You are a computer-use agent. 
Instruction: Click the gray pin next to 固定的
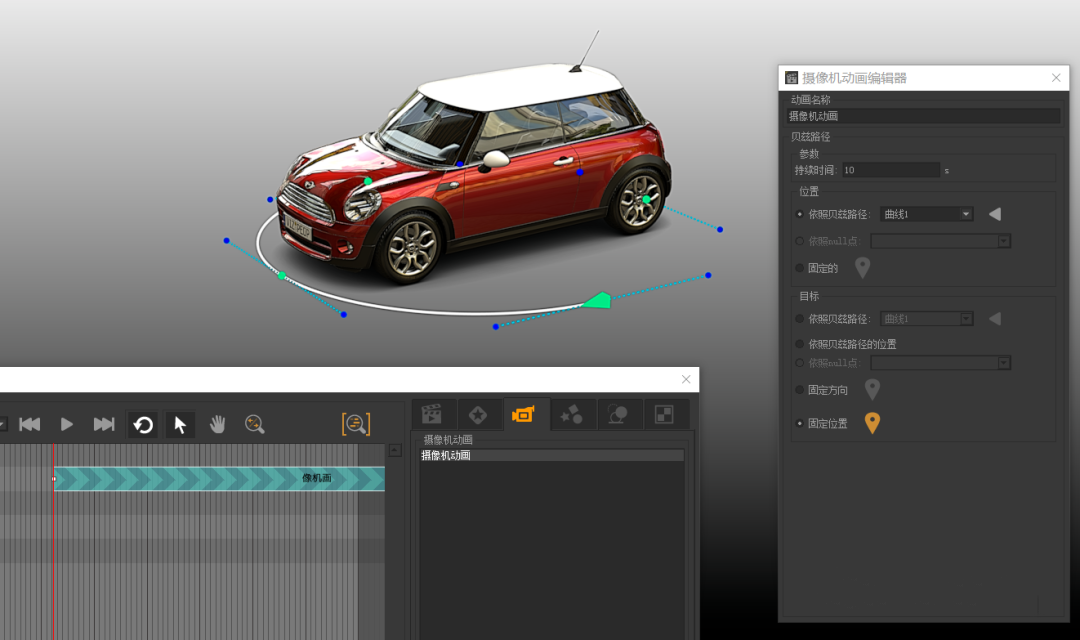[x=862, y=267]
